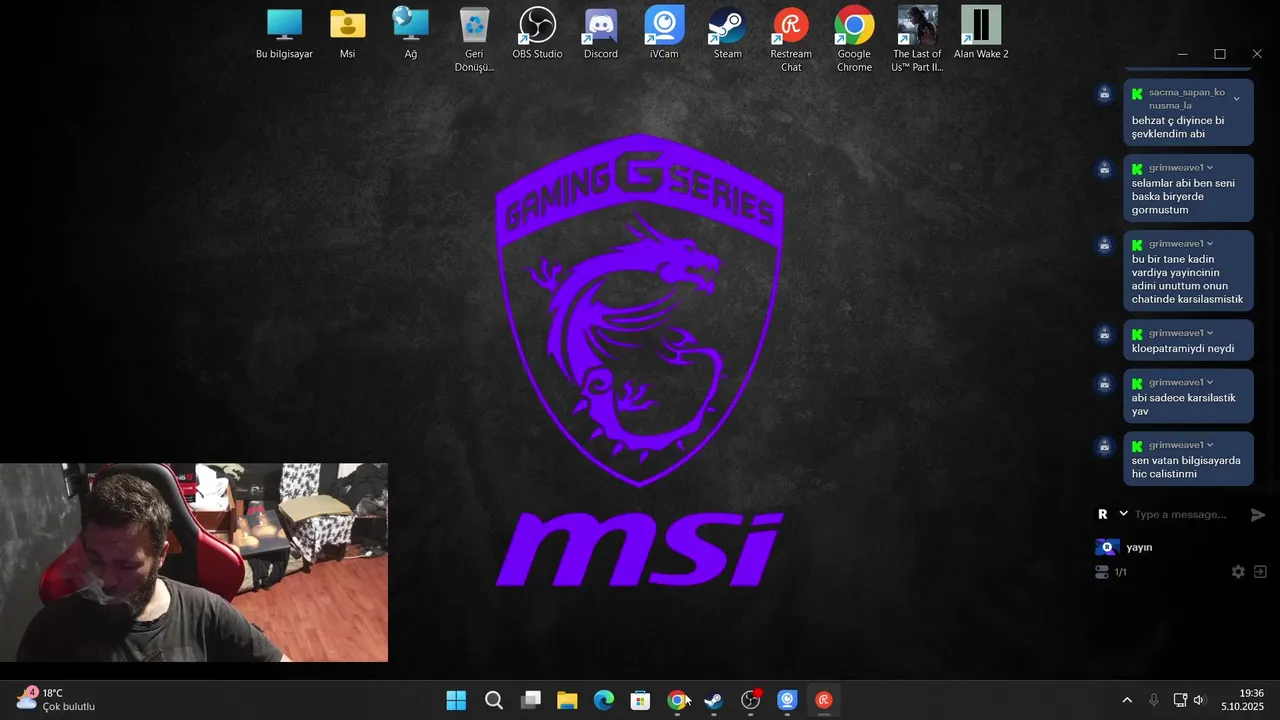Open File Explorer from the taskbar

567,700
